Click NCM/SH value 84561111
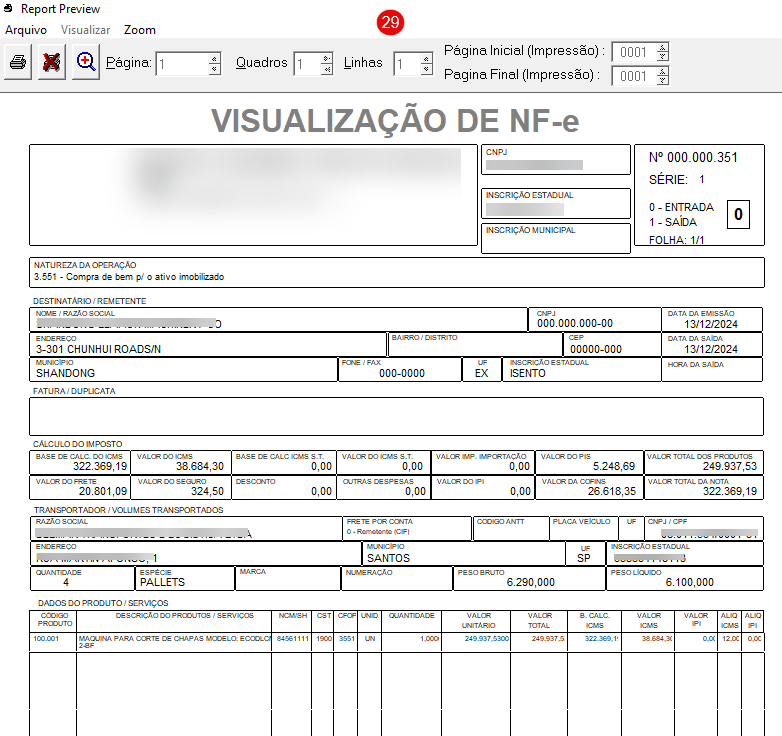Image resolution: width=782 pixels, height=736 pixels. tap(292, 638)
